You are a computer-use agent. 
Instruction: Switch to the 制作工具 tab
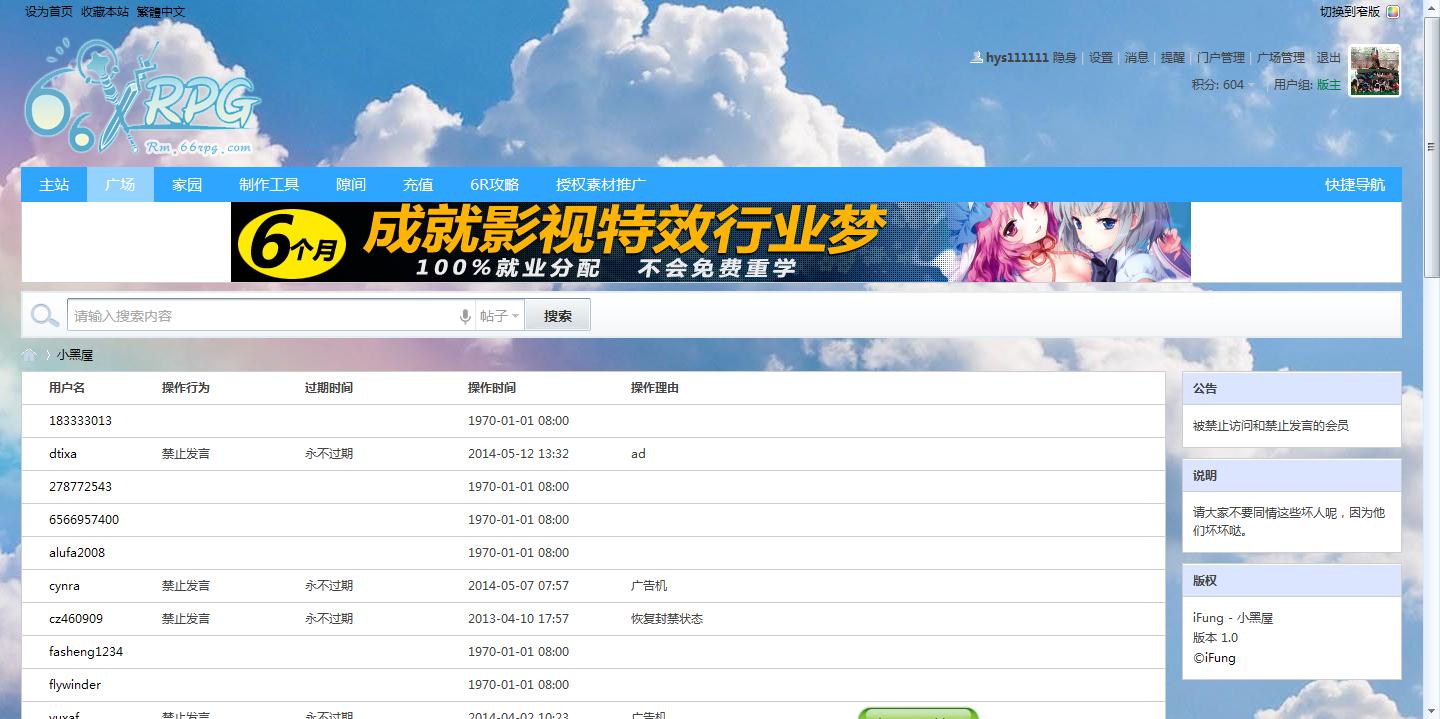coord(269,185)
